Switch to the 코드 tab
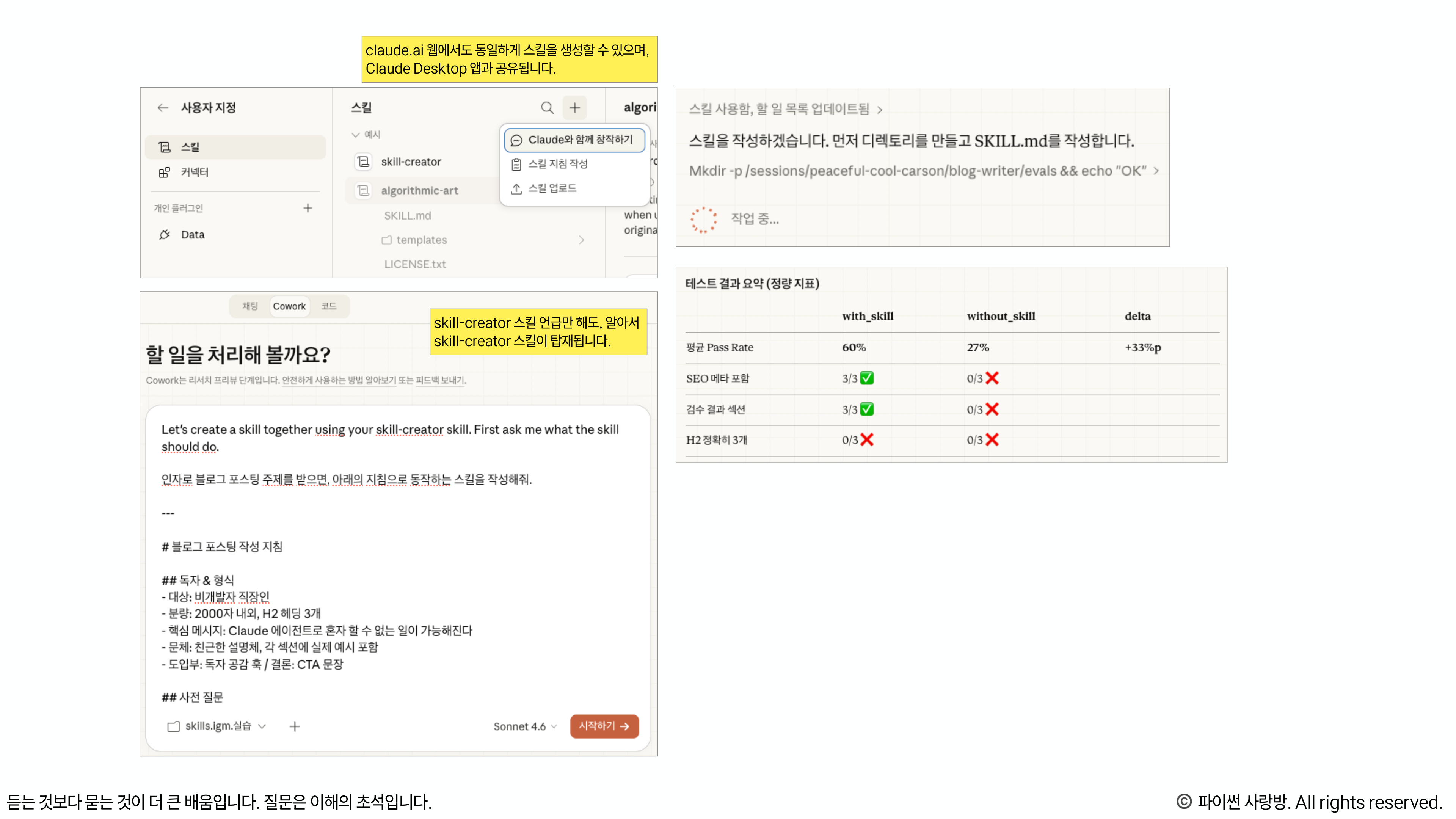 click(x=329, y=306)
